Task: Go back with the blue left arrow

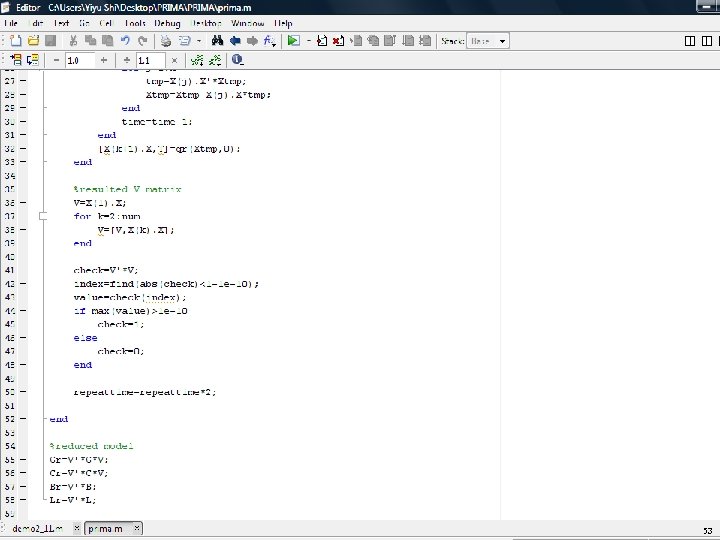Action: coord(235,41)
